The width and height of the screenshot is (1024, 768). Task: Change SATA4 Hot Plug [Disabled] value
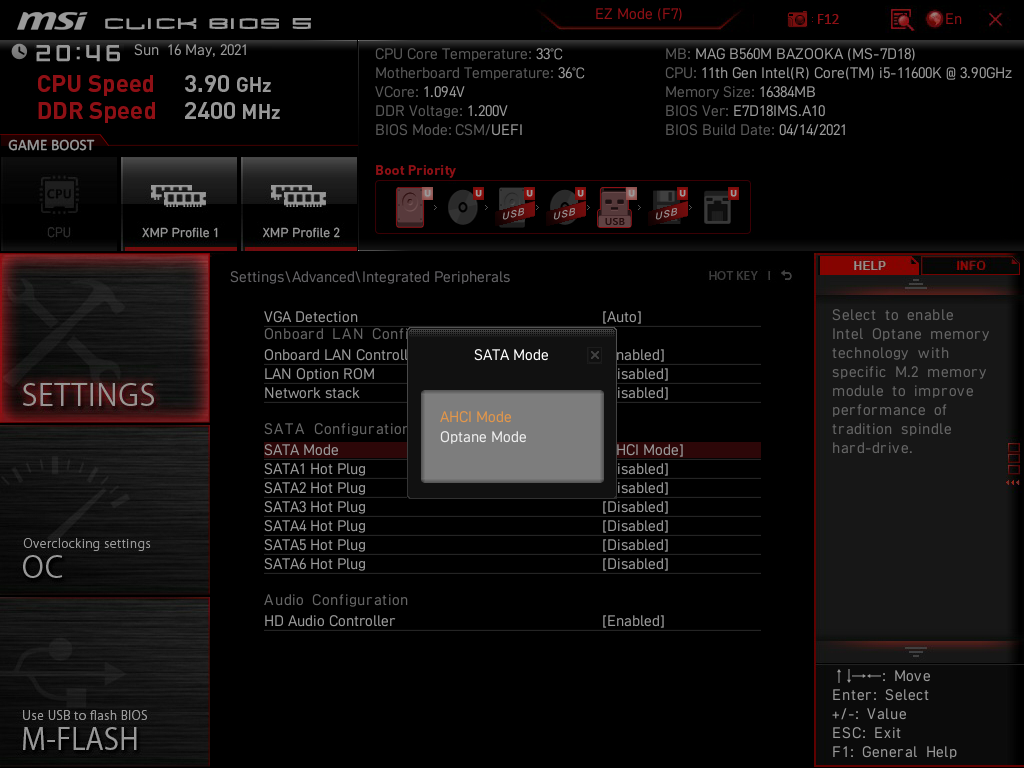[635, 526]
